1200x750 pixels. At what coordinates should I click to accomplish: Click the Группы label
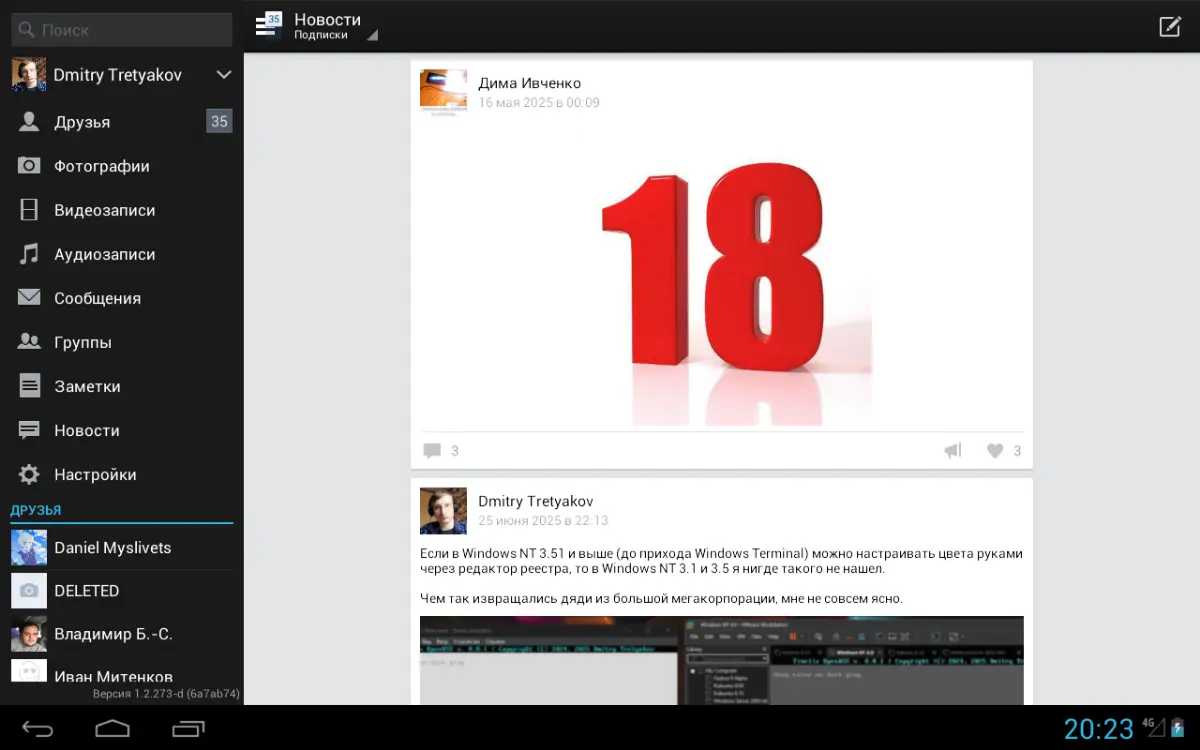click(x=83, y=342)
